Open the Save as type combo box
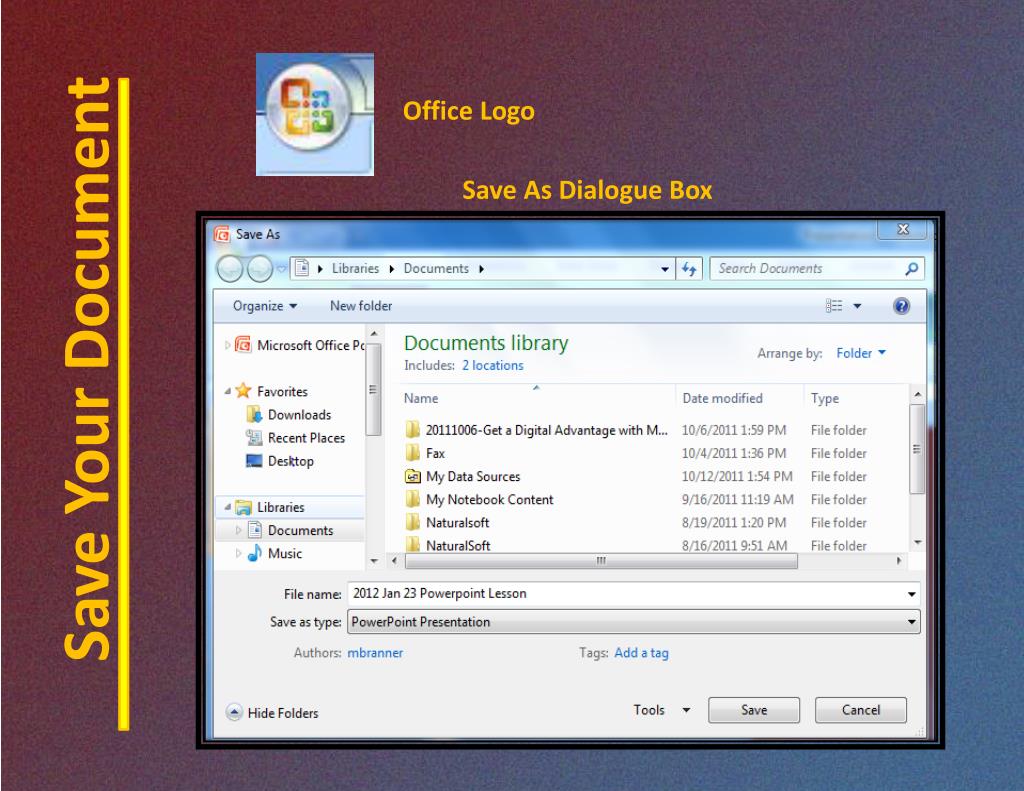This screenshot has height=791, width=1024. coord(633,622)
